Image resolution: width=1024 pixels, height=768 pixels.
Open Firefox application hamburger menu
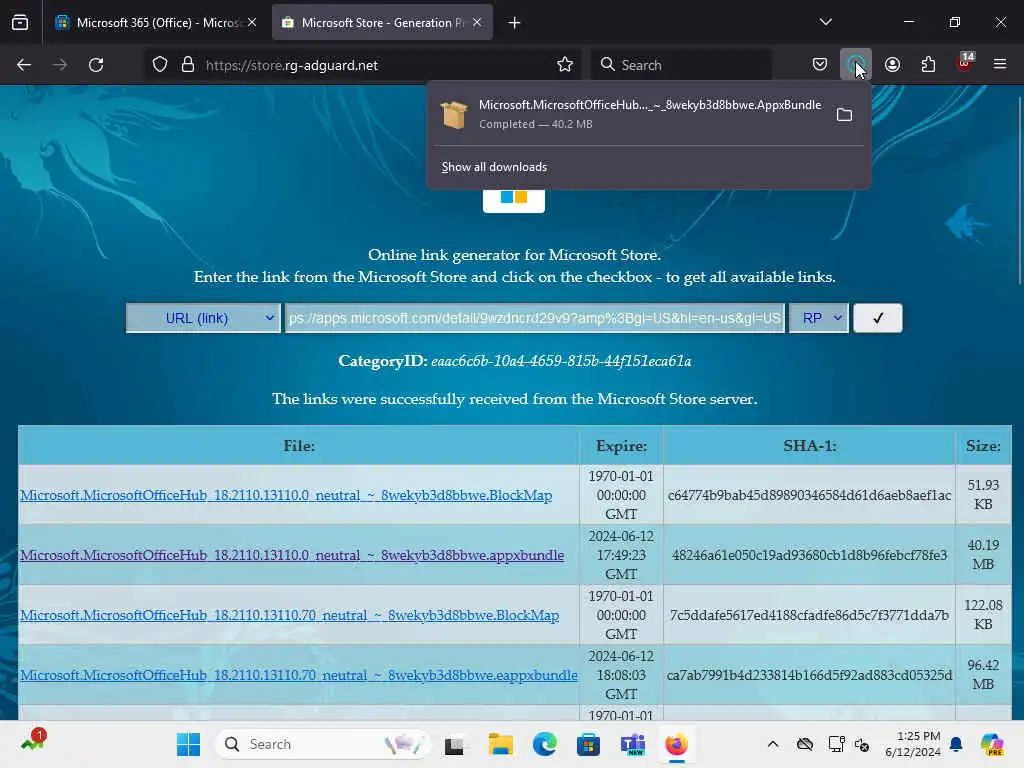[x=1000, y=65]
